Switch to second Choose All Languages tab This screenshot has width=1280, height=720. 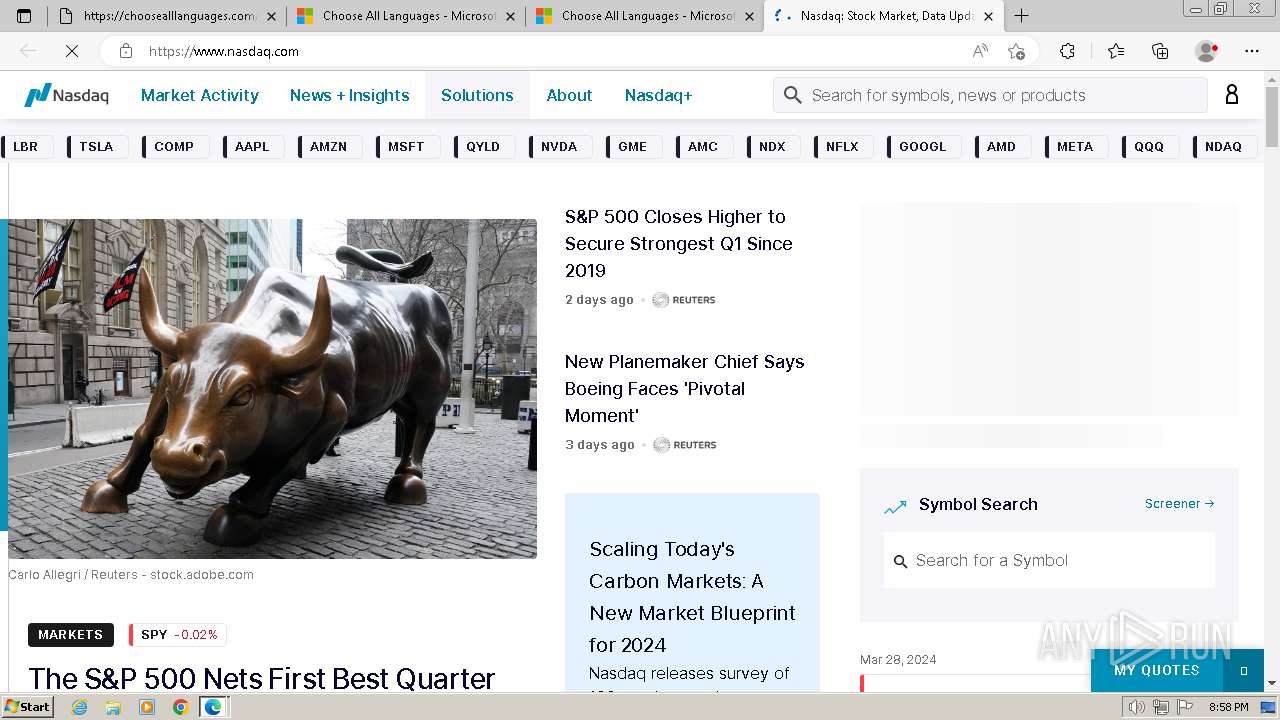pyautogui.click(x=406, y=16)
